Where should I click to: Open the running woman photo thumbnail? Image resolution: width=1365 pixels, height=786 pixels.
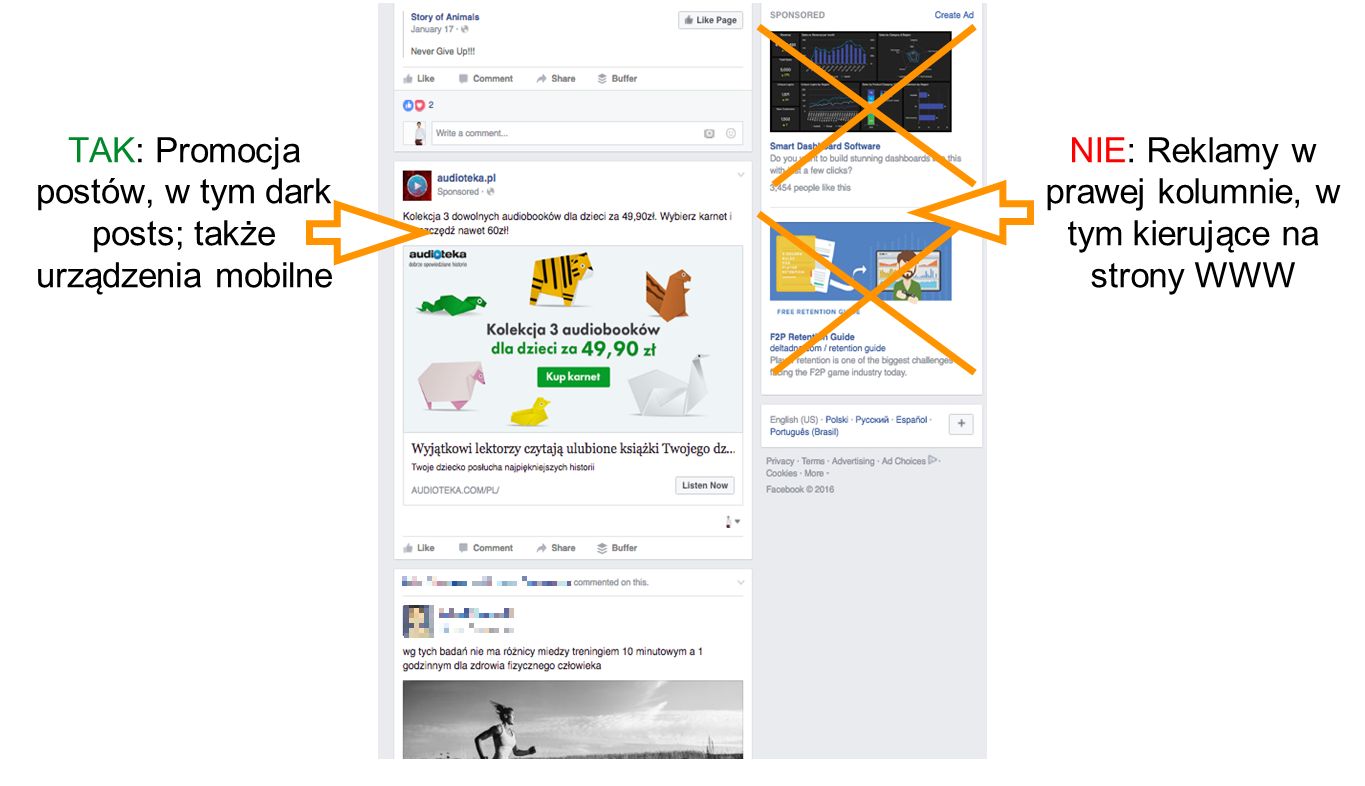click(573, 720)
